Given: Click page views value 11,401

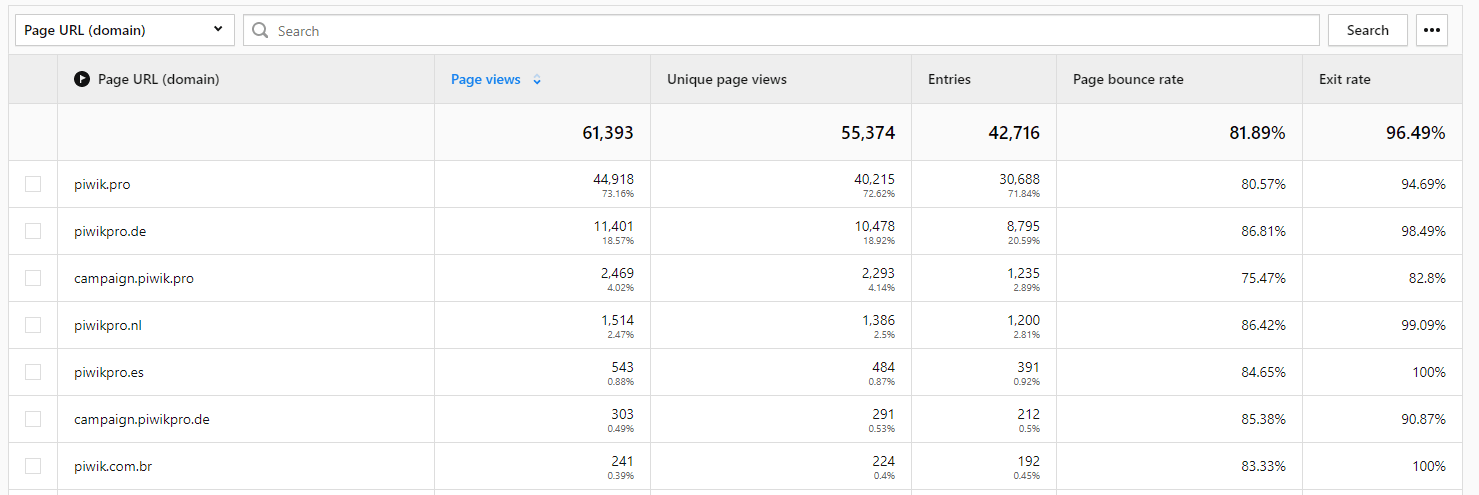Looking at the screenshot, I should coord(614,226).
